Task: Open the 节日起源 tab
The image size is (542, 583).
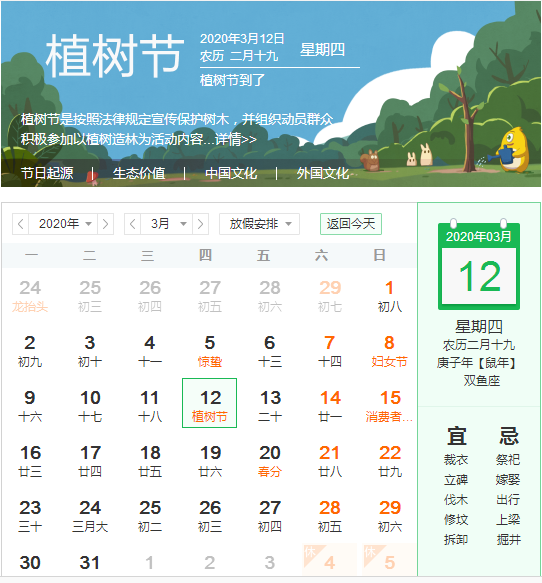Action: coord(47,173)
